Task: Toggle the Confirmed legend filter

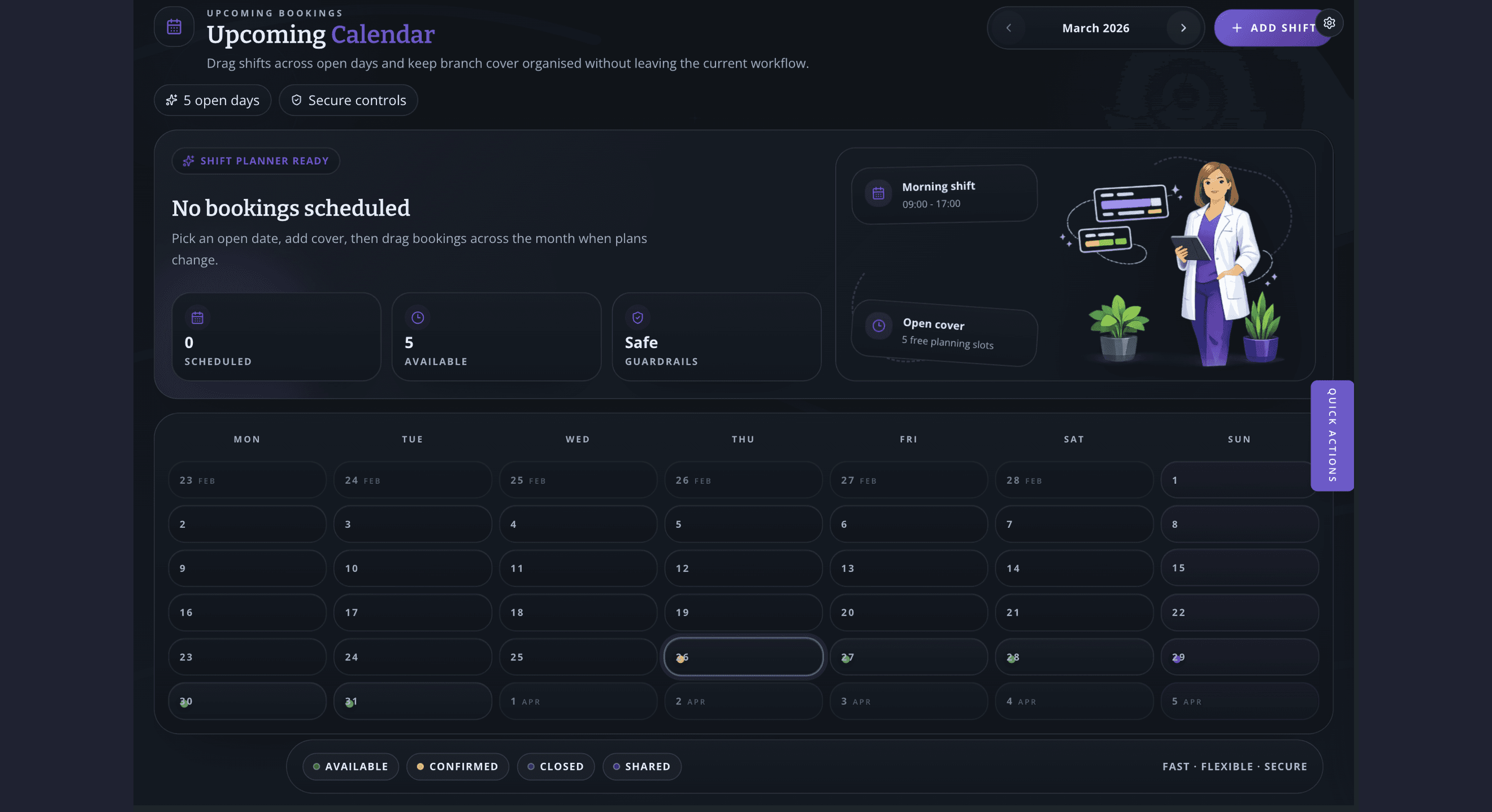Action: (458, 766)
